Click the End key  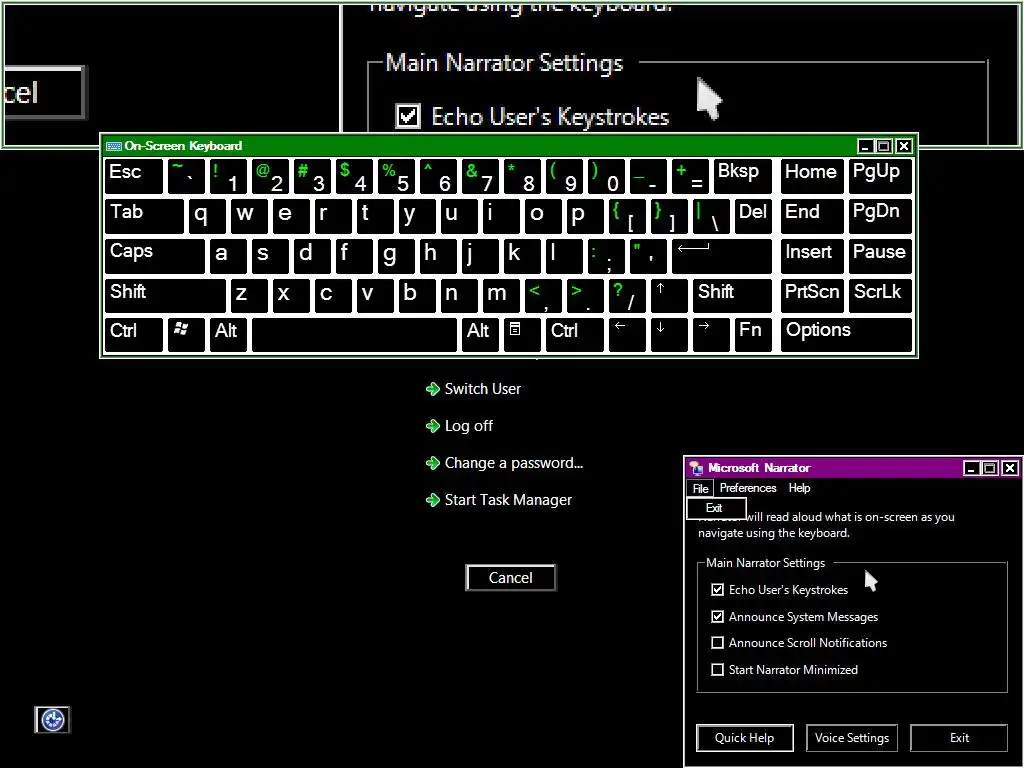[x=812, y=217]
